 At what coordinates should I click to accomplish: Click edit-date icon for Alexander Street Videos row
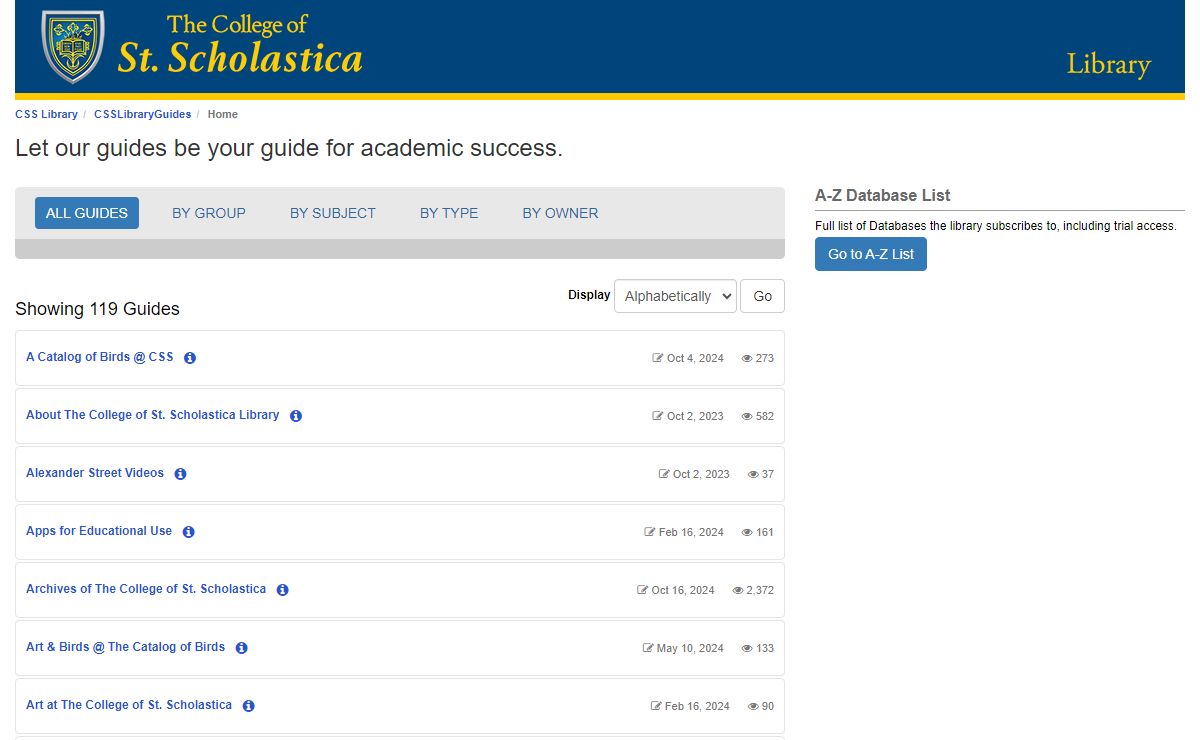point(664,474)
